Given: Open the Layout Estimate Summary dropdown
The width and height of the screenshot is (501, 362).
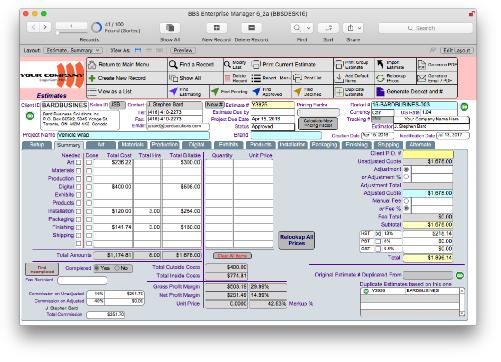Looking at the screenshot, I should point(73,50).
